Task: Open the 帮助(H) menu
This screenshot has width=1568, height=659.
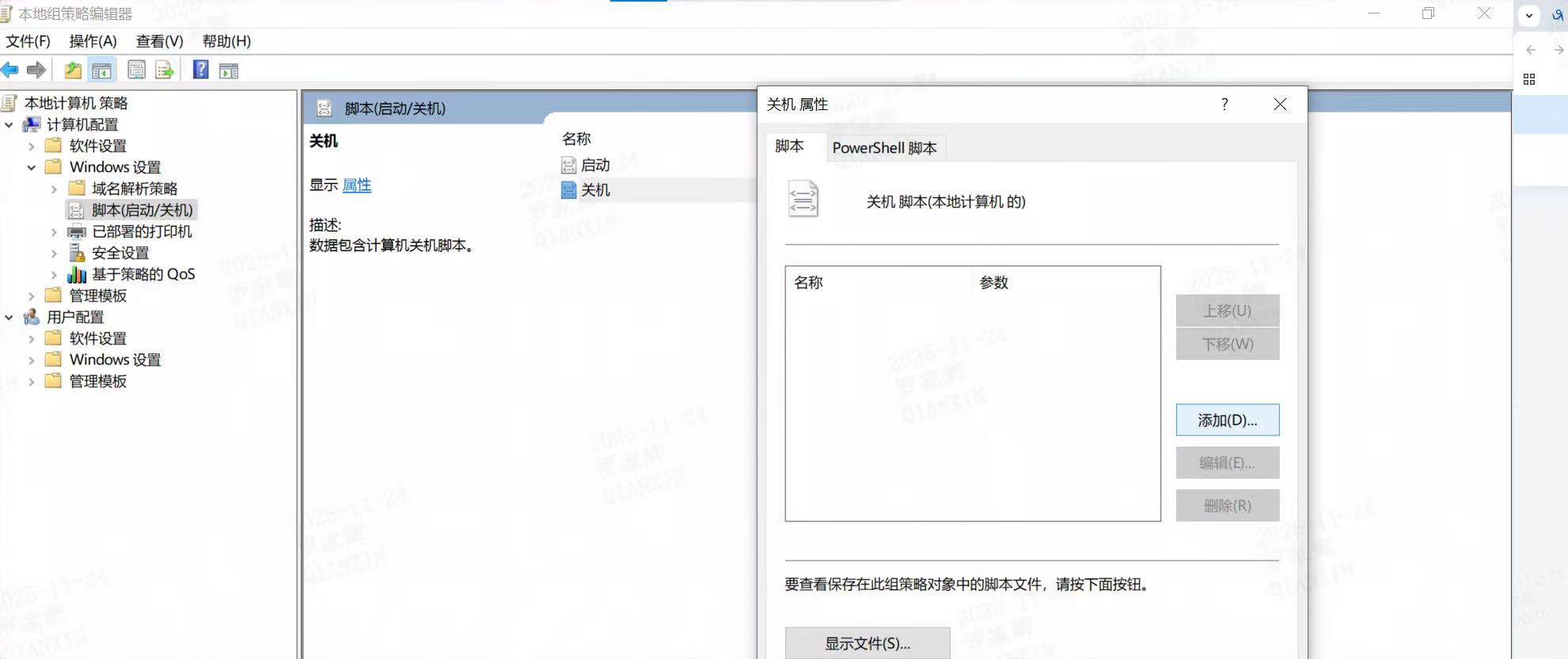Action: click(x=226, y=41)
